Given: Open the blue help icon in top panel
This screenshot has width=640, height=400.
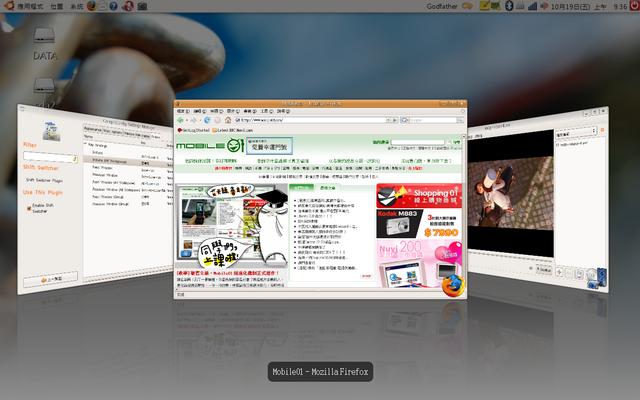Looking at the screenshot, I should (113, 6).
